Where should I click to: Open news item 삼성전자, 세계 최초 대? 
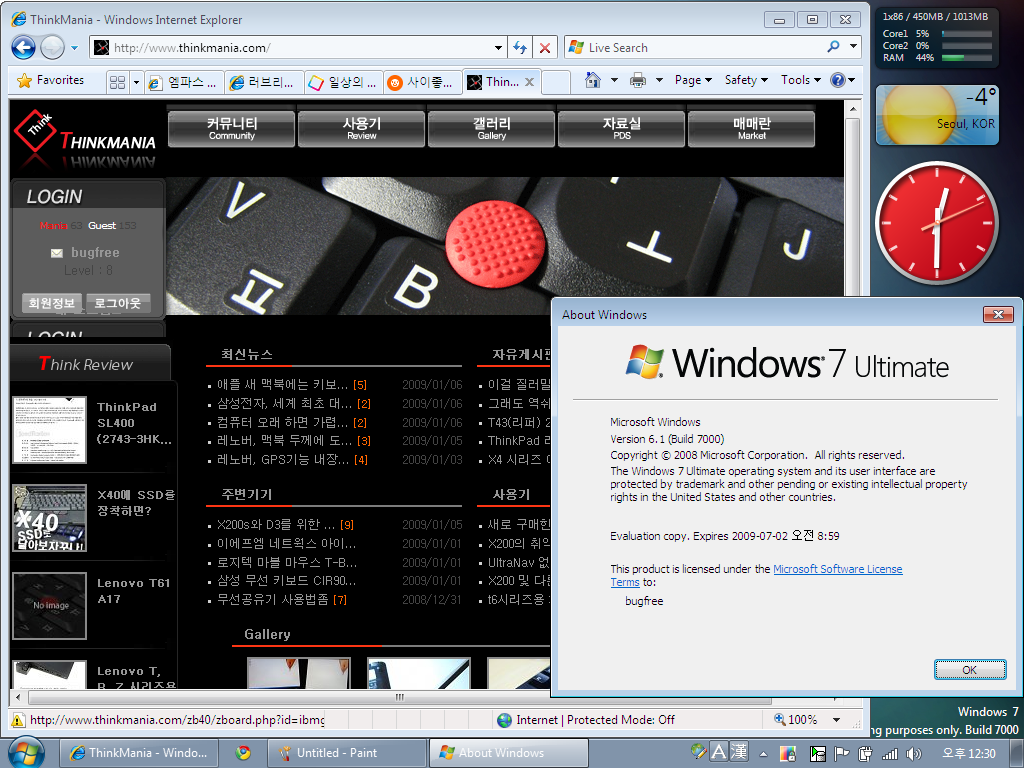pos(285,404)
